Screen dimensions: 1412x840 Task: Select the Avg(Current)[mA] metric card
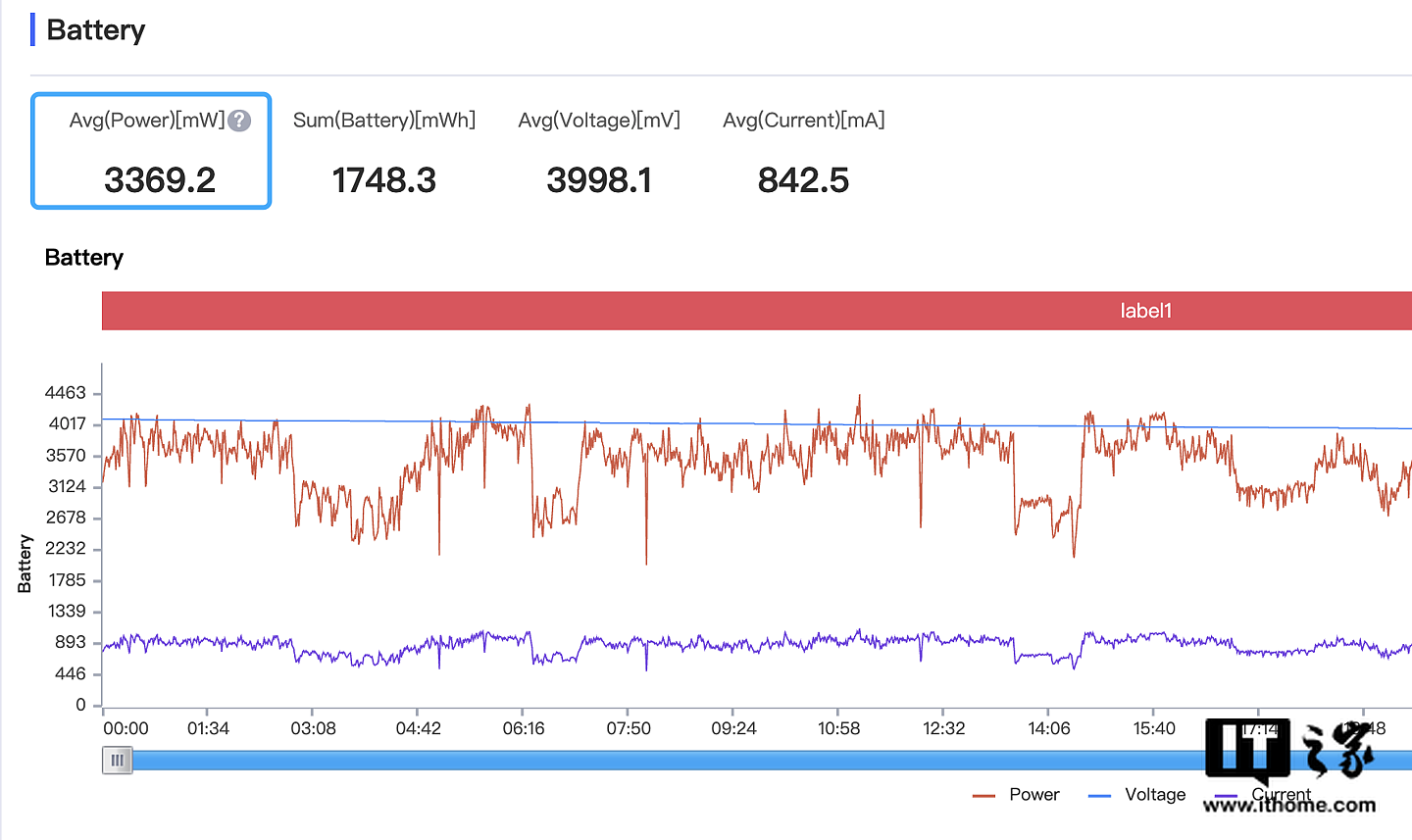tap(804, 150)
